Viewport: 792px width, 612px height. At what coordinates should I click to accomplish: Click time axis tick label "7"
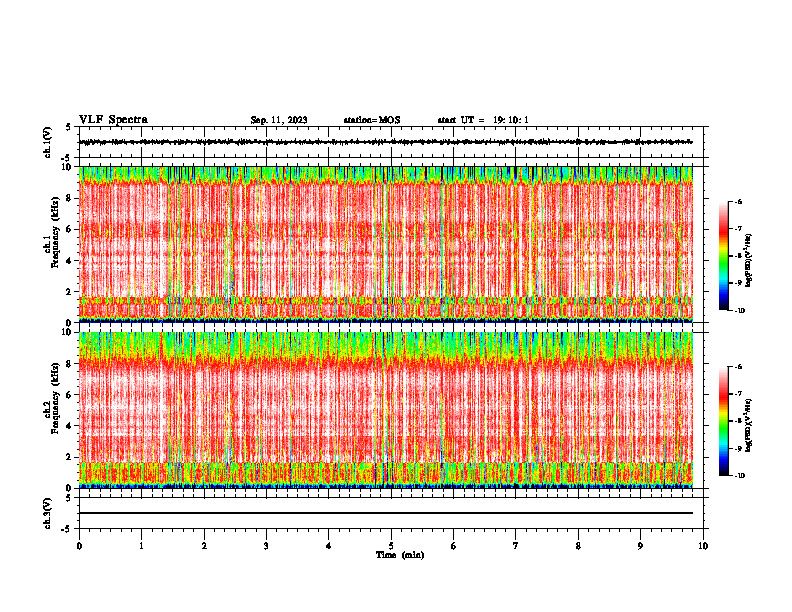516,546
